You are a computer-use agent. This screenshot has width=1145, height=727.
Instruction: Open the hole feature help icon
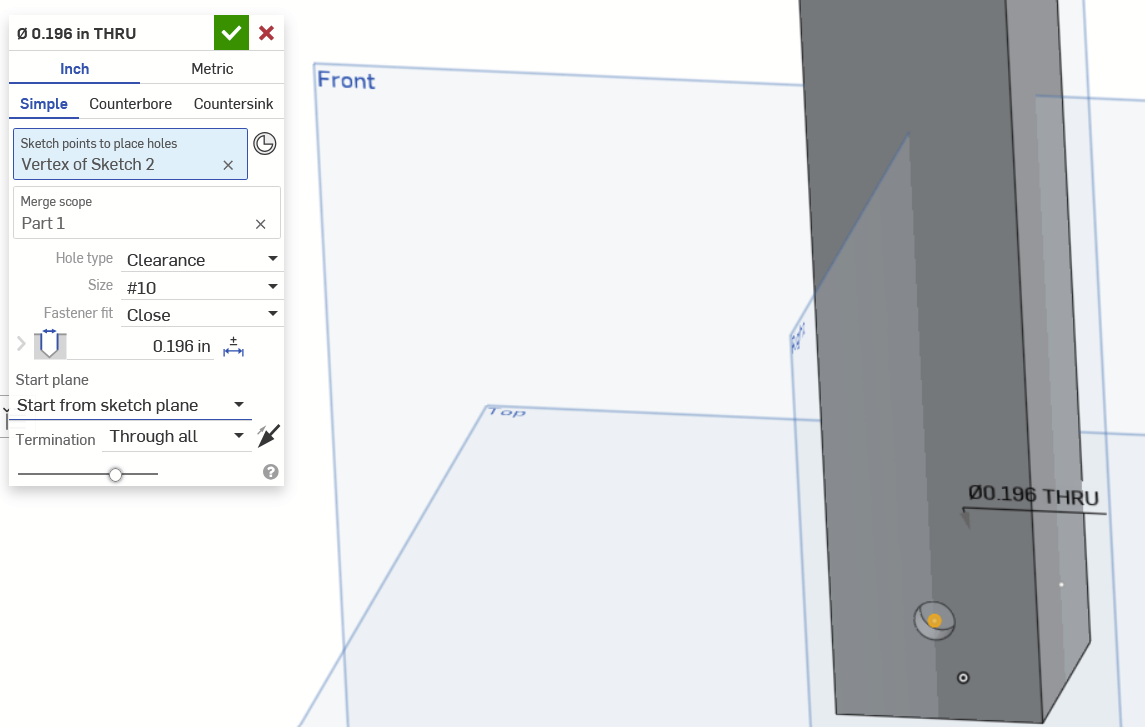[271, 472]
